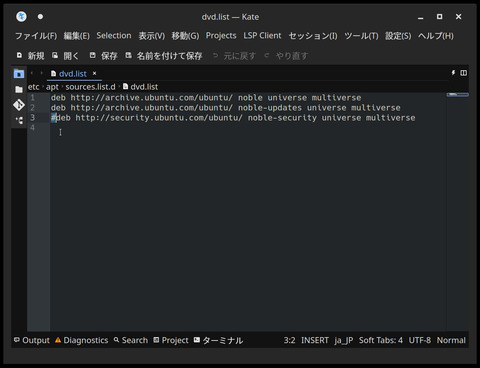Click 名前を付けて保存 save-as button
The width and height of the screenshot is (480, 368).
tap(164, 56)
